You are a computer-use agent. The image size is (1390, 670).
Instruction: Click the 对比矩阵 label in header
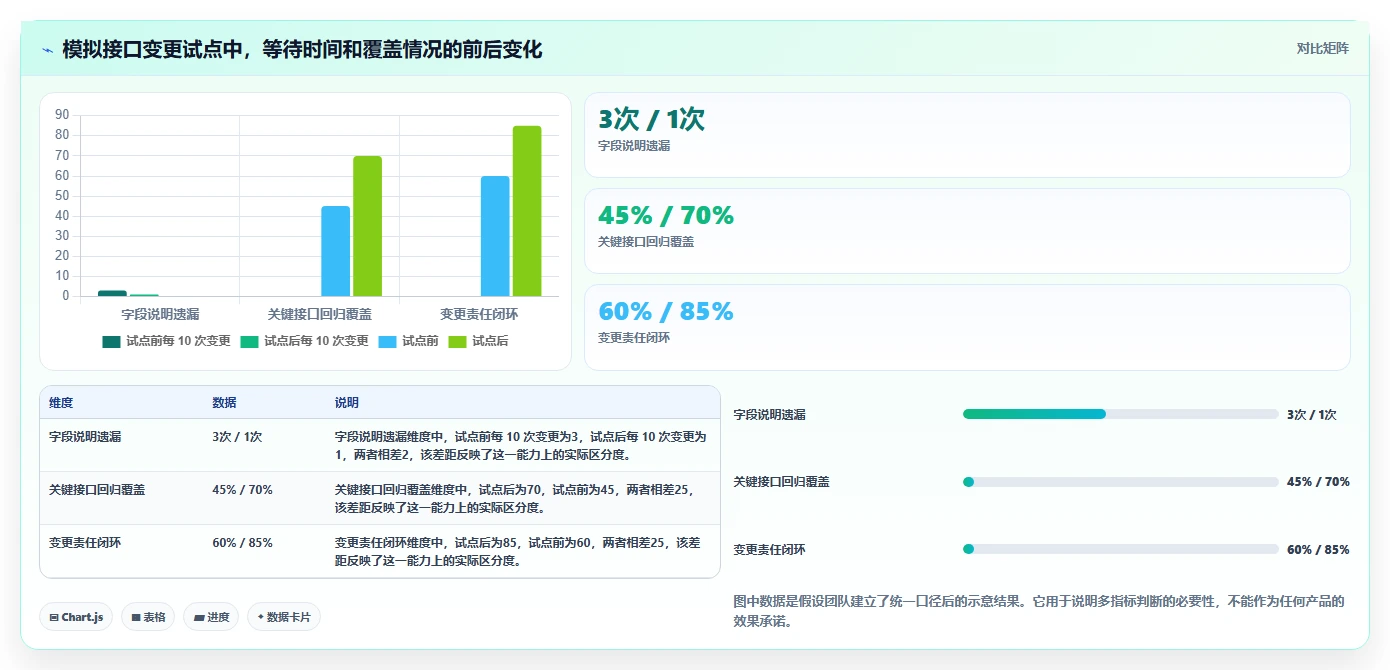click(x=1322, y=49)
